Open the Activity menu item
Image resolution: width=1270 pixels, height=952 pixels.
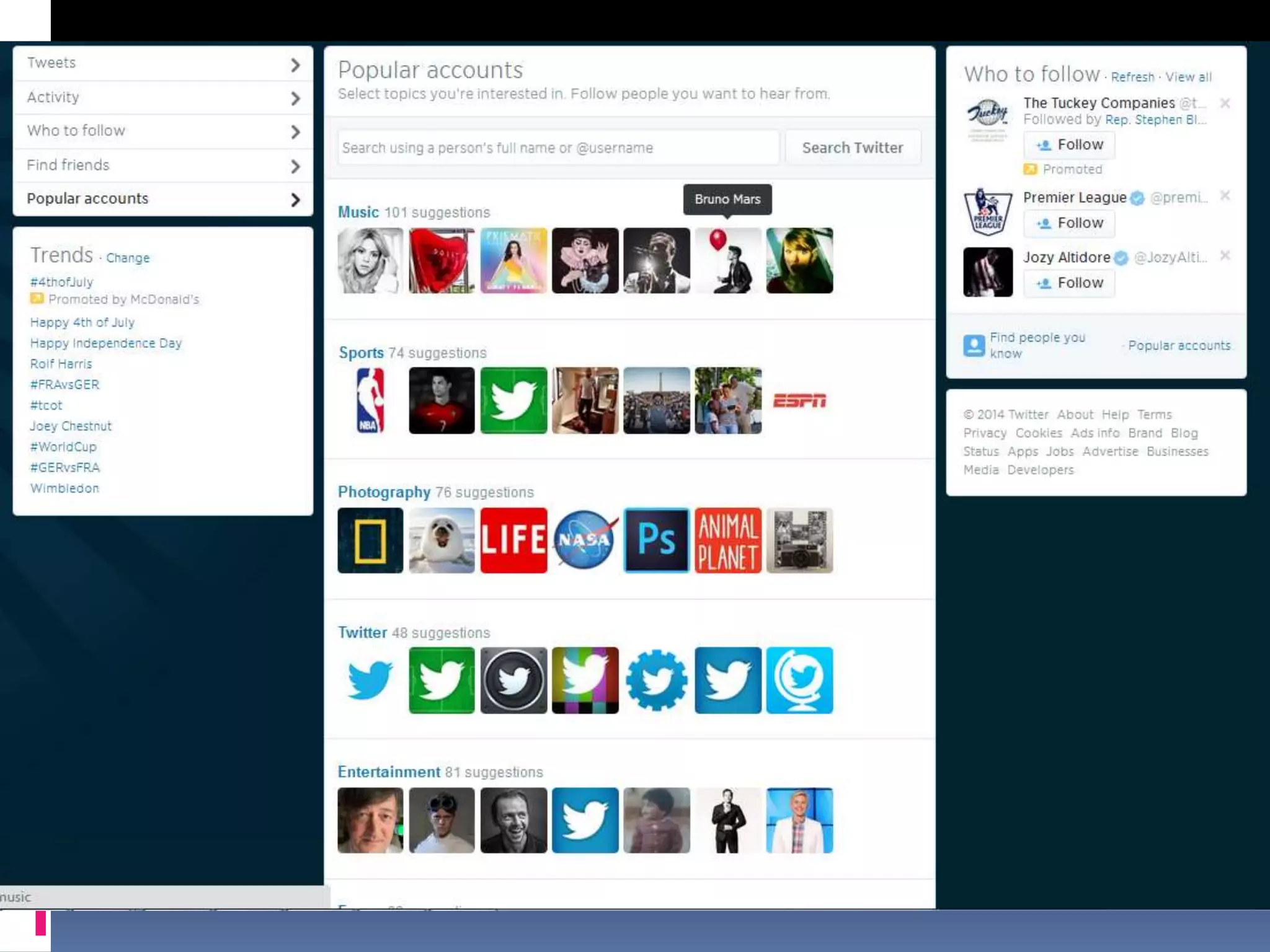click(x=162, y=97)
